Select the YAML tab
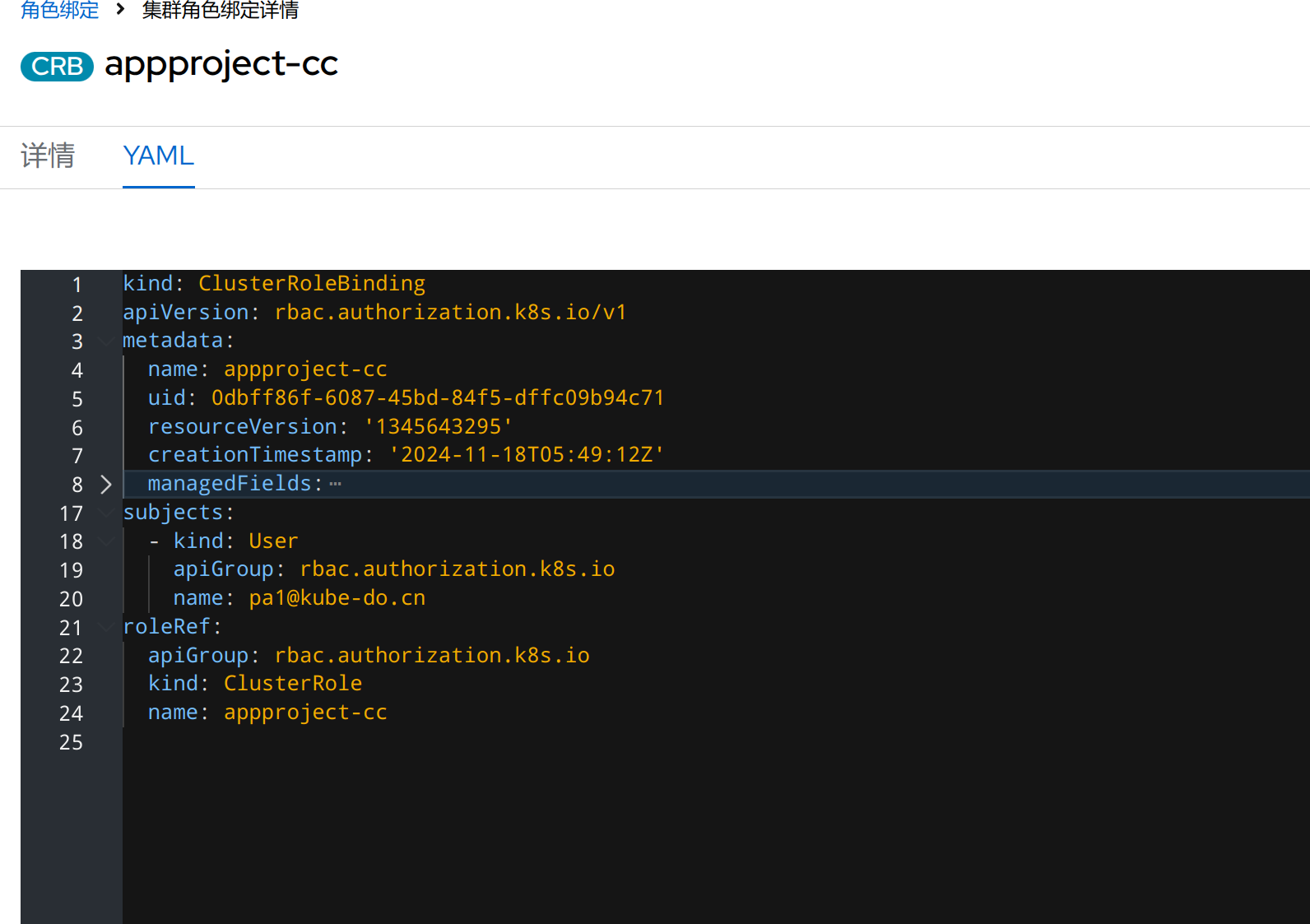 point(158,156)
